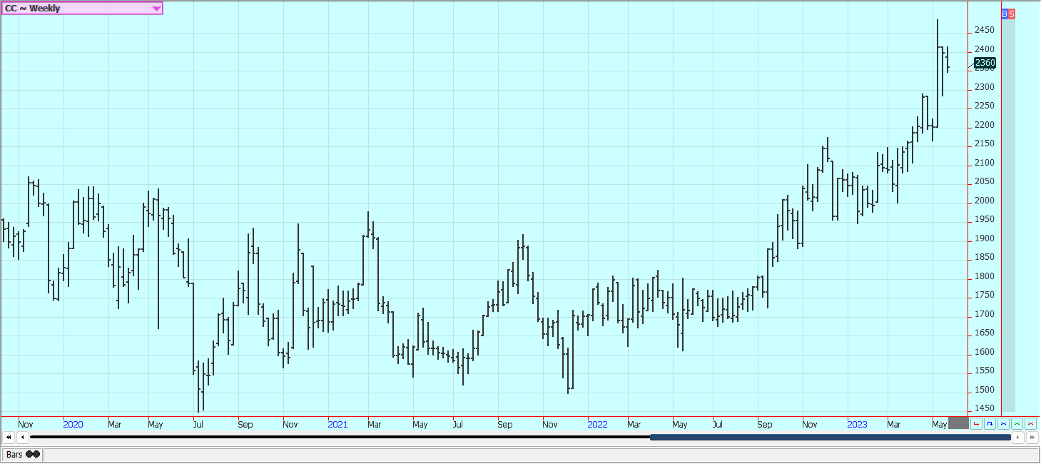Image resolution: width=1042 pixels, height=464 pixels.
Task: Jump to chart start with double-left arrow
Action: coord(9,437)
